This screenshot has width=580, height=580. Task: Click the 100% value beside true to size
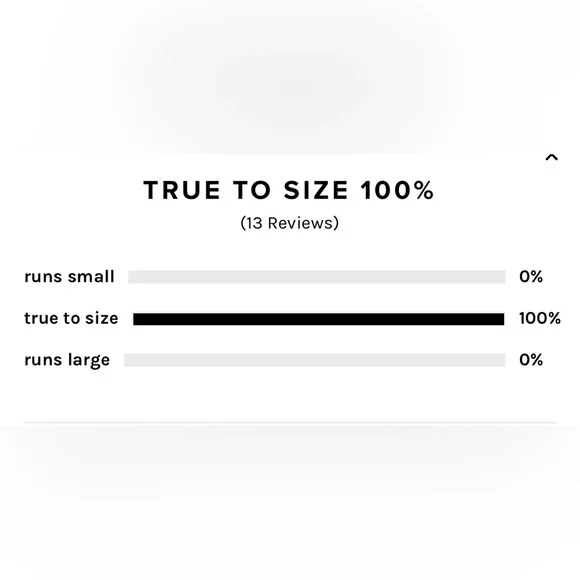(x=540, y=318)
